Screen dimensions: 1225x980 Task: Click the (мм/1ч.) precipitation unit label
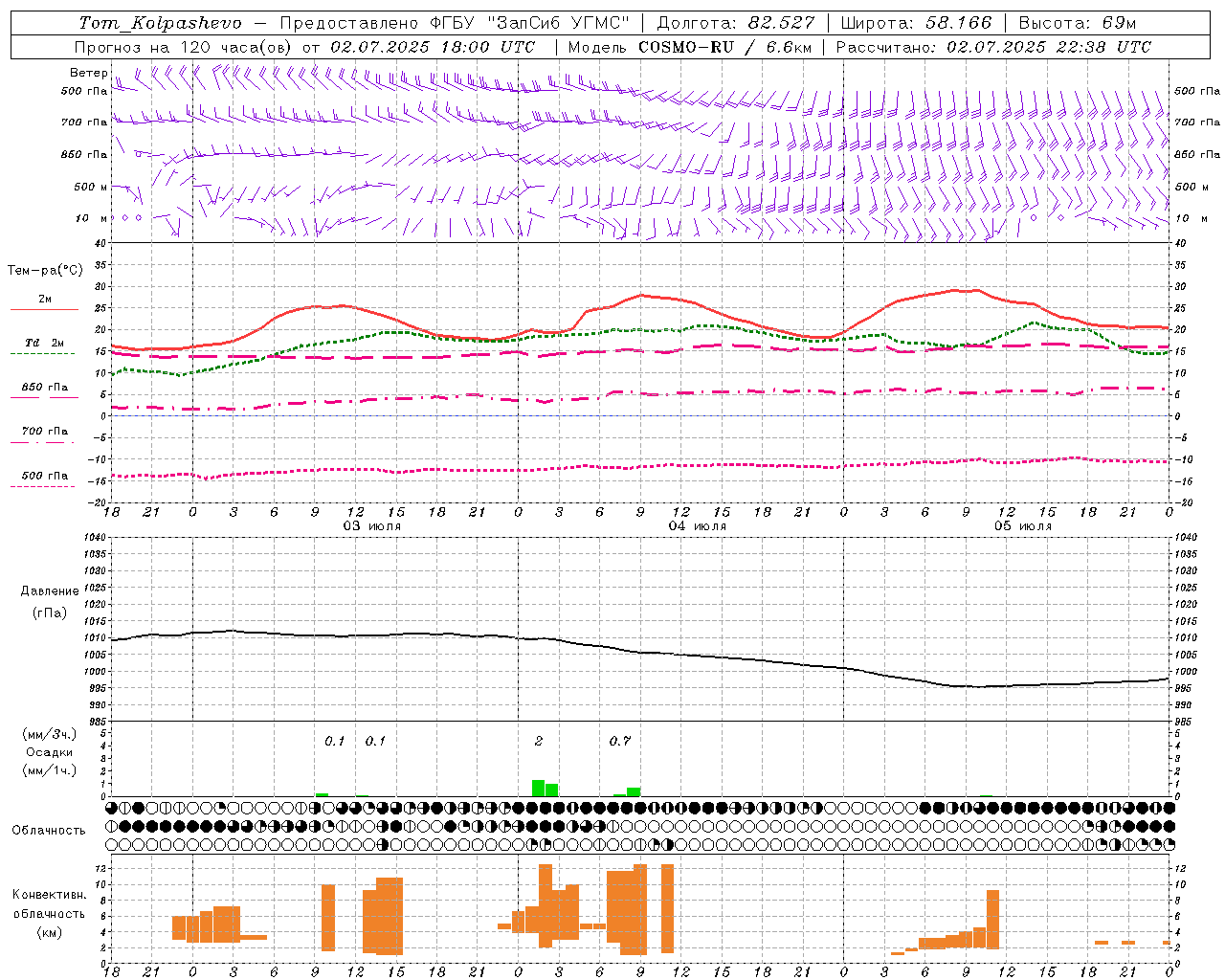(x=50, y=770)
